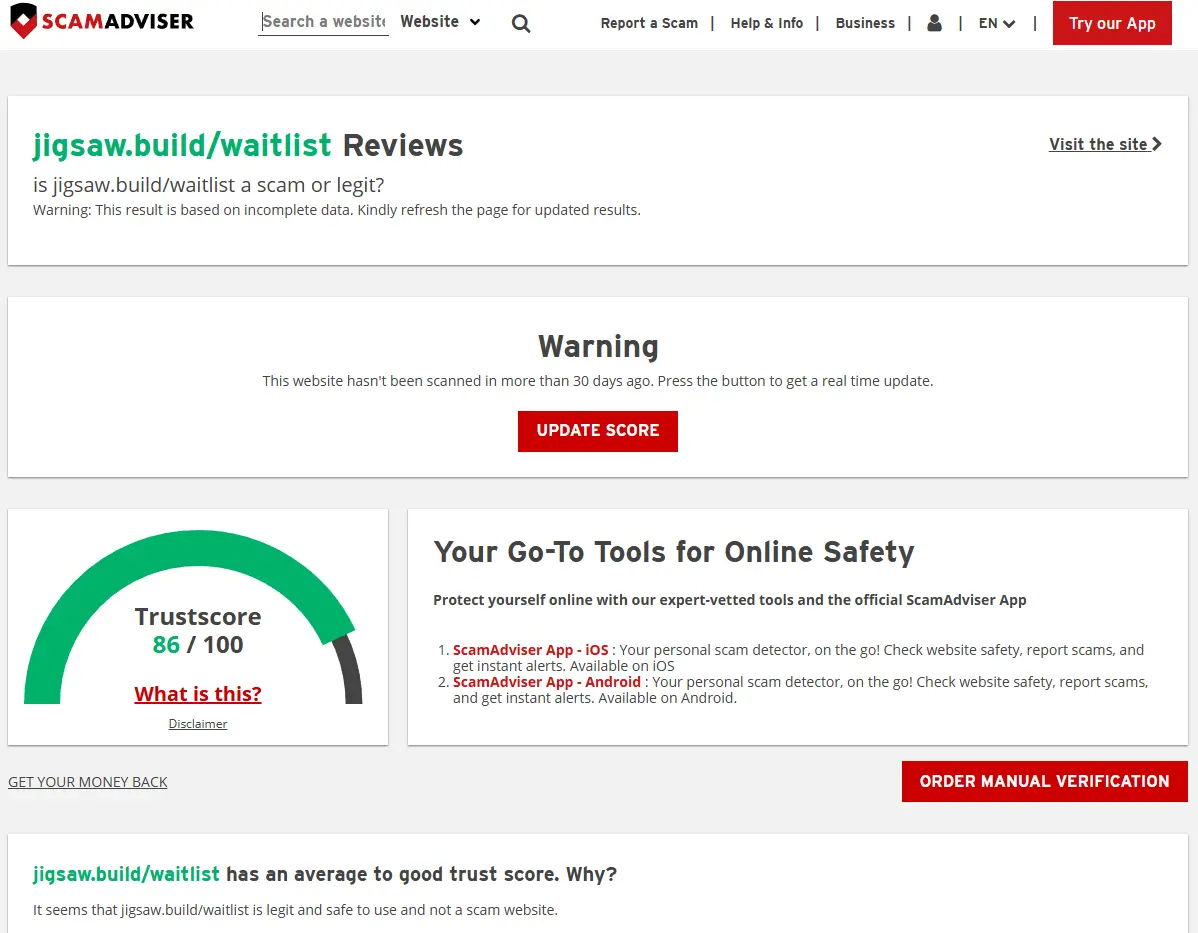The image size is (1198, 933).
Task: Open the Business menu item
Action: tap(865, 24)
